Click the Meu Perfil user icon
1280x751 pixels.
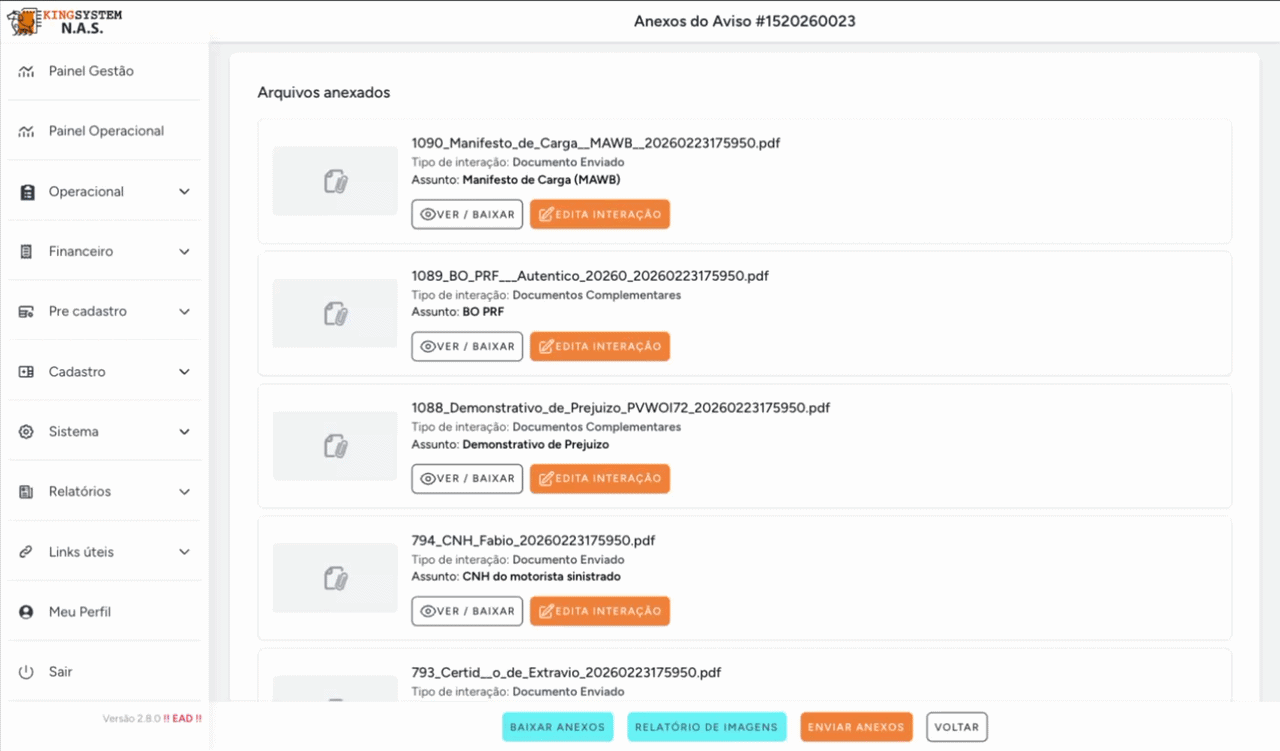click(27, 612)
